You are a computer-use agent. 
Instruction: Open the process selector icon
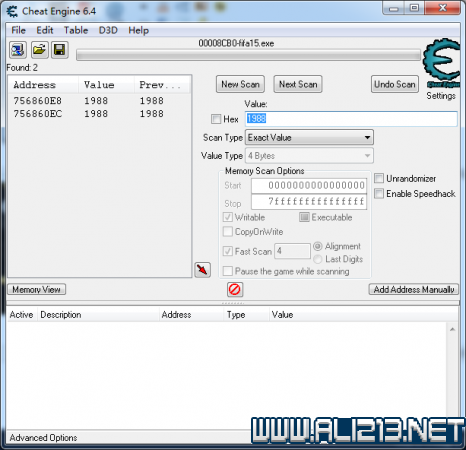coord(18,50)
